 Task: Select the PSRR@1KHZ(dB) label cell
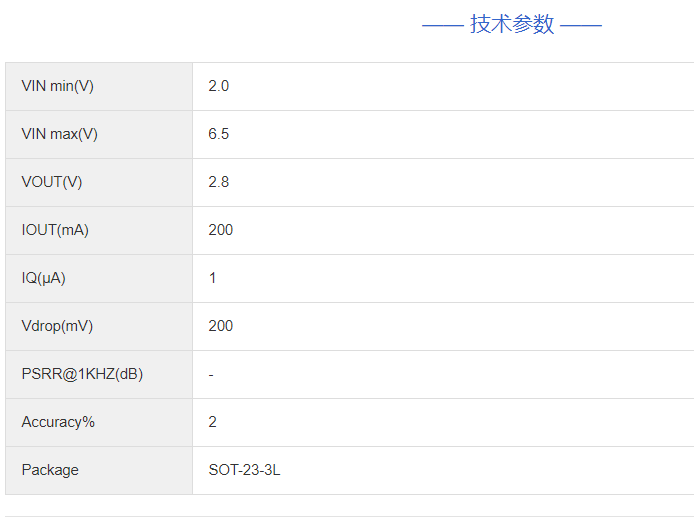click(x=82, y=374)
